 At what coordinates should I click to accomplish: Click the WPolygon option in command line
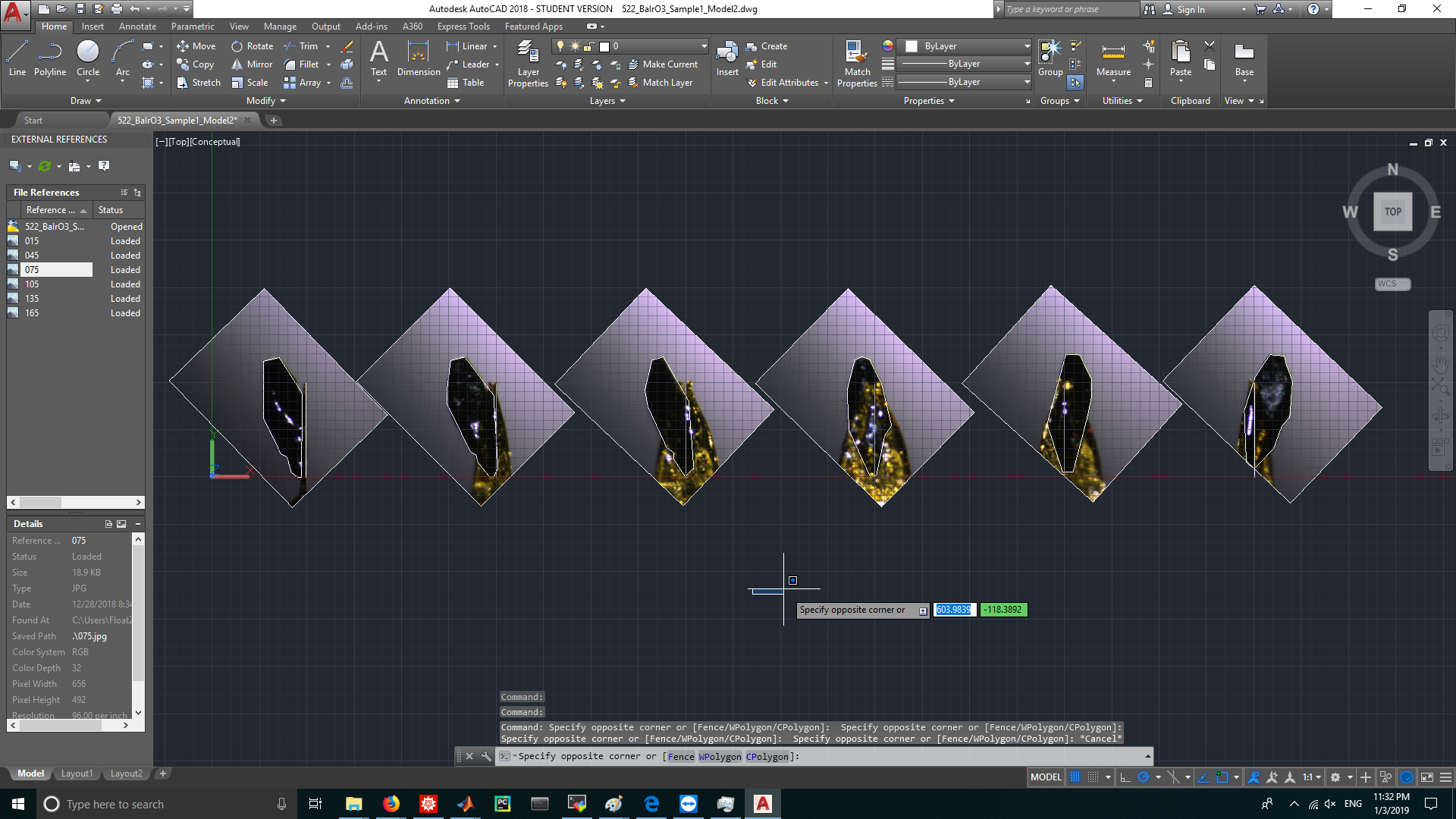(720, 757)
